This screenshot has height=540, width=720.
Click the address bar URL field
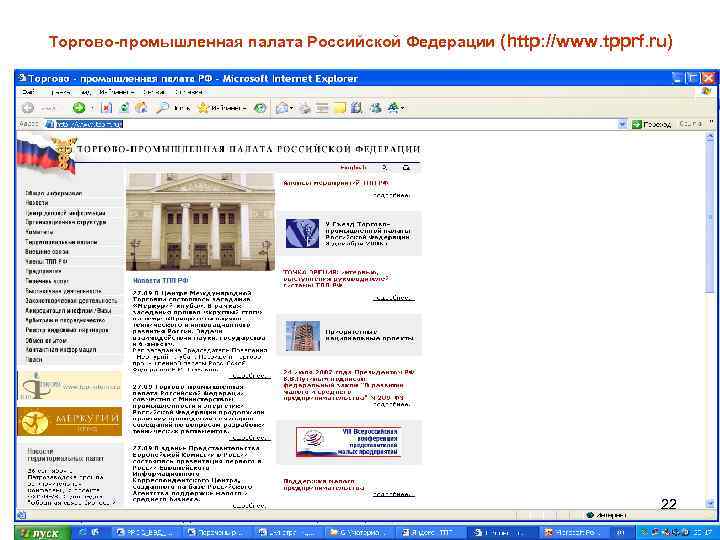tap(335, 124)
